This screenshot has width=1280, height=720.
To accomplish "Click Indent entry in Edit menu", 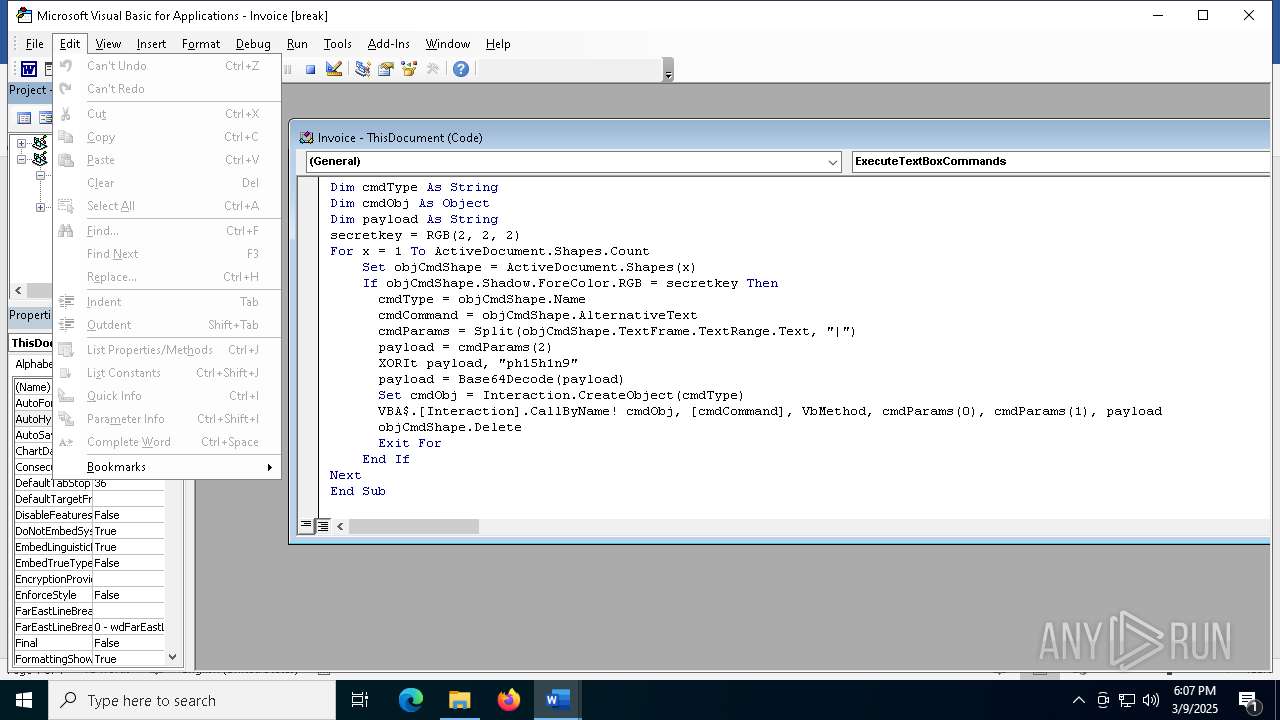I will pos(167,302).
